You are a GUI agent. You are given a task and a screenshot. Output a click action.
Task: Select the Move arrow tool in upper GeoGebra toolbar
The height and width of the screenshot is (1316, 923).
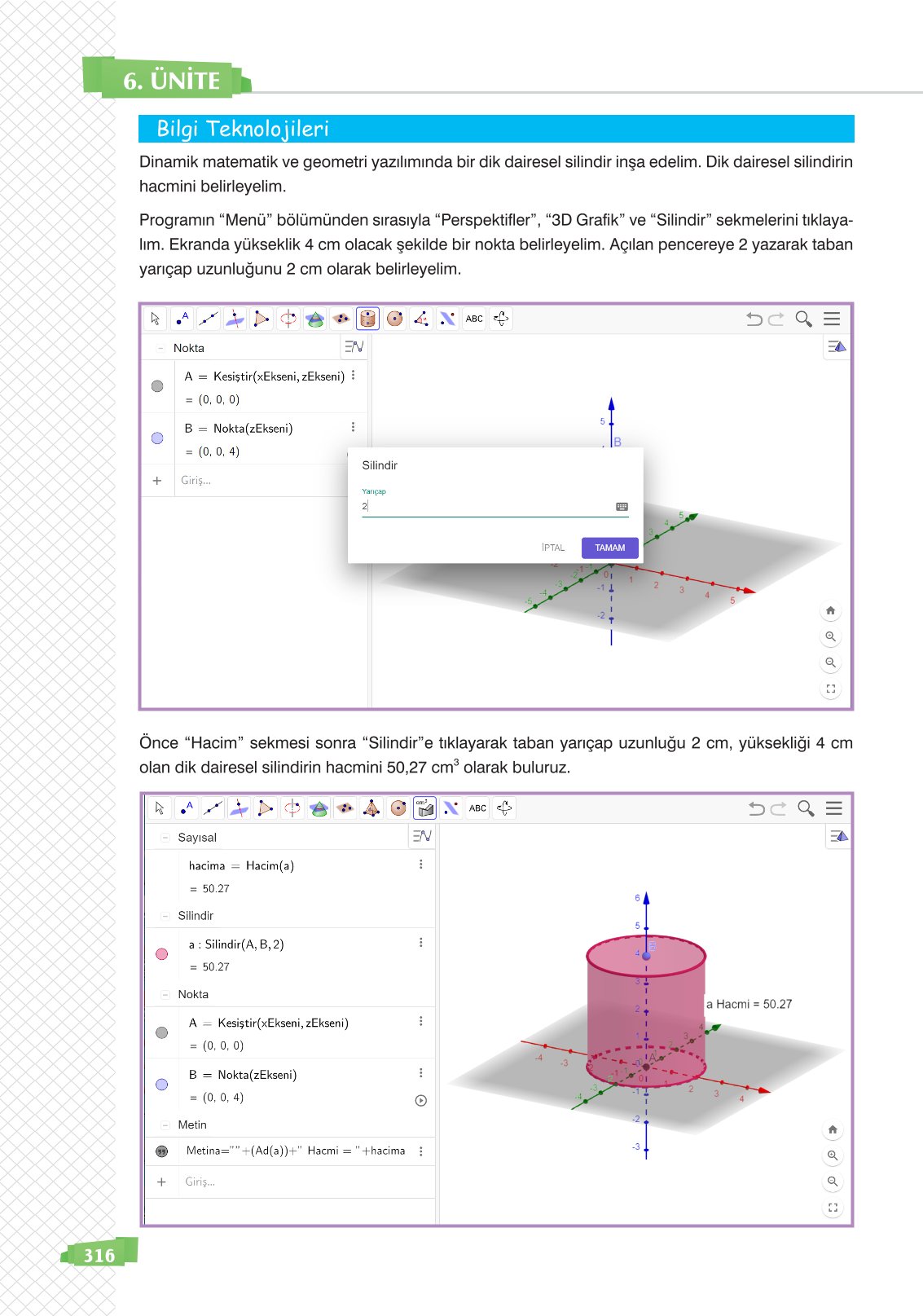(155, 319)
